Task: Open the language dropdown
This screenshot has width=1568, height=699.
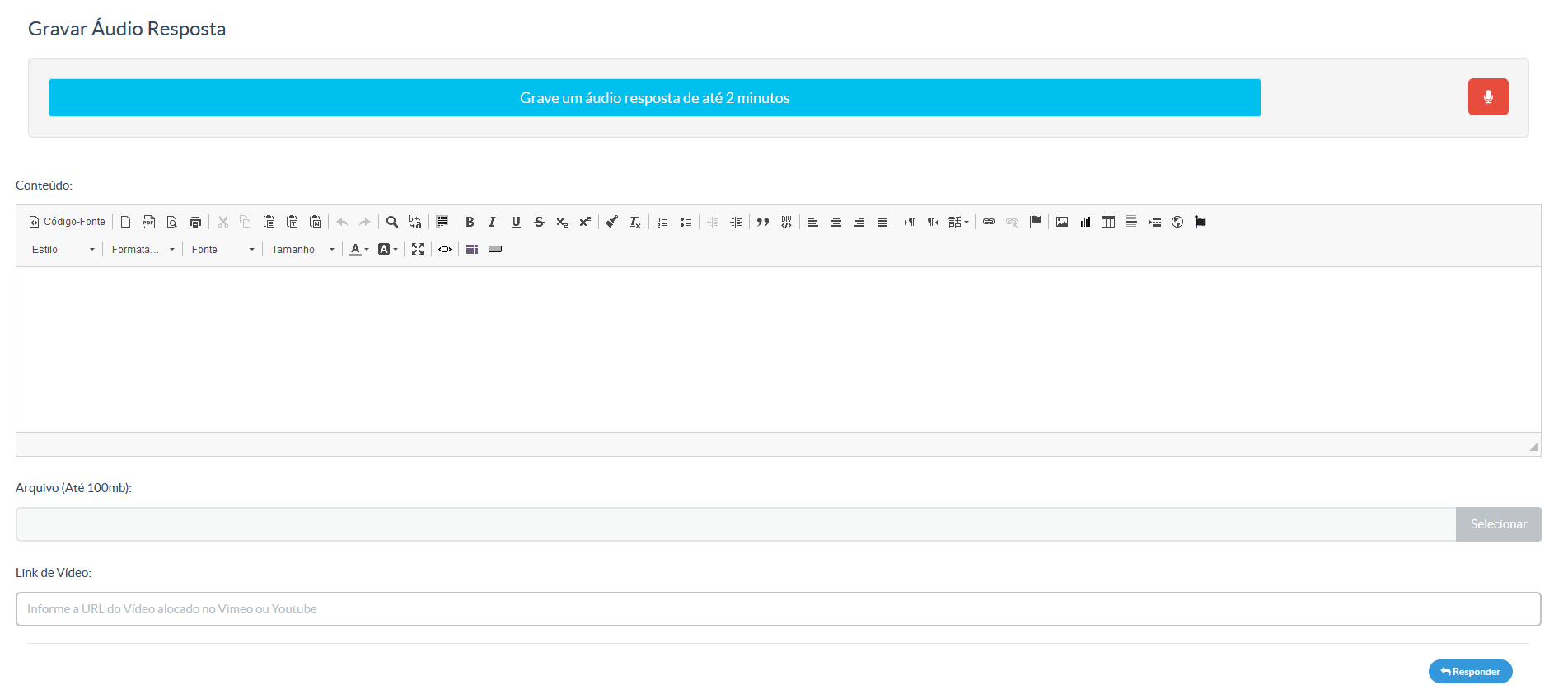Action: tap(958, 222)
